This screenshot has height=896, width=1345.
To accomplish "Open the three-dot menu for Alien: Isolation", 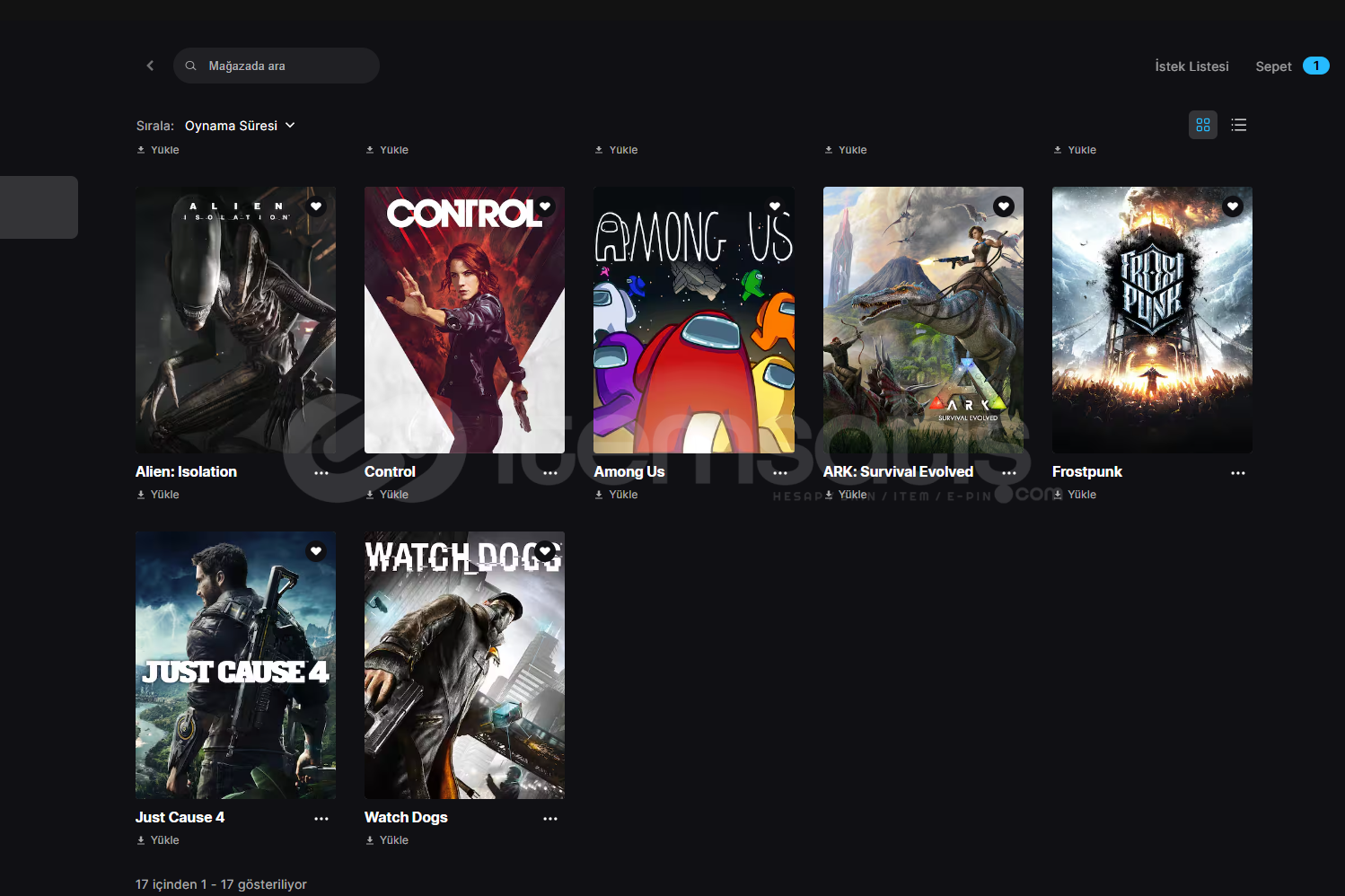I will pos(321,473).
